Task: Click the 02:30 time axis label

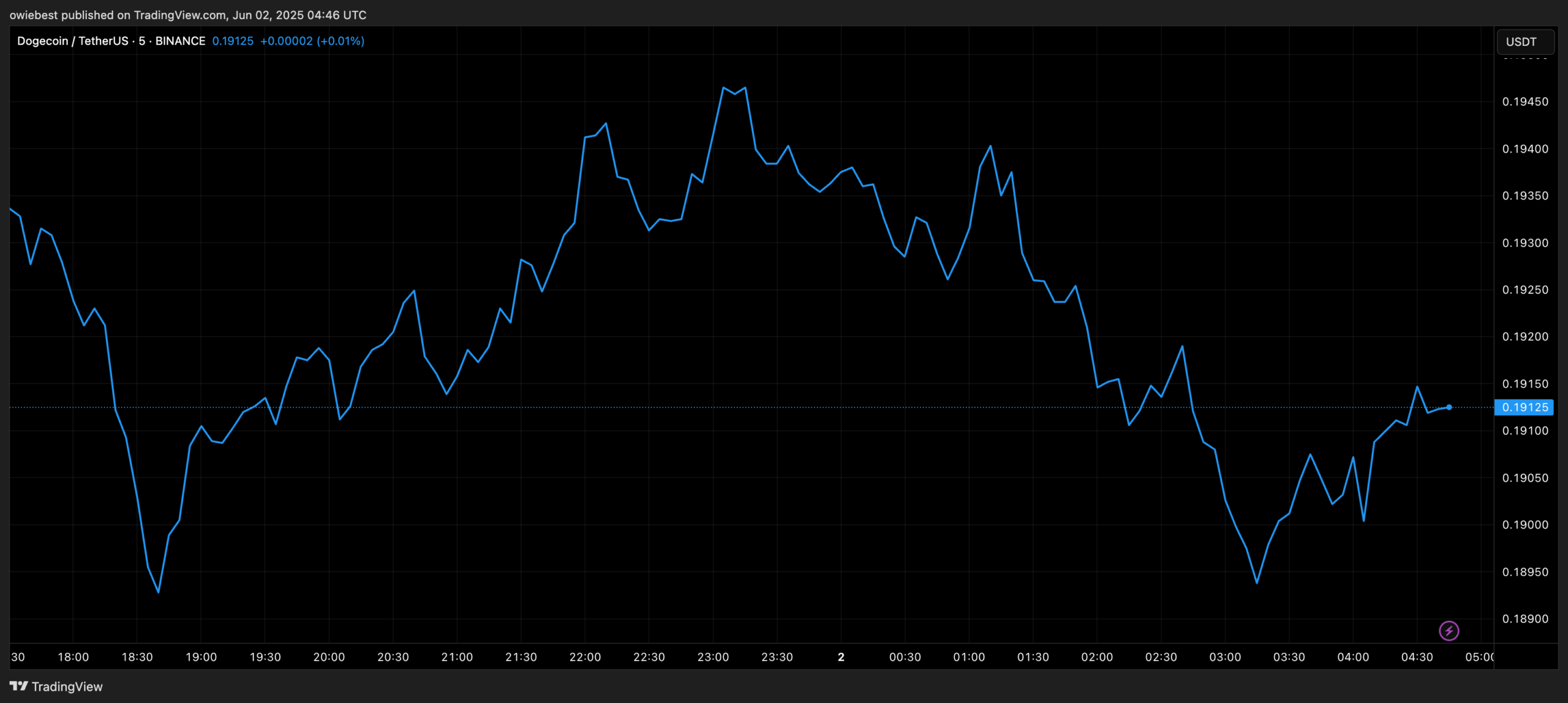Action: [x=1161, y=657]
